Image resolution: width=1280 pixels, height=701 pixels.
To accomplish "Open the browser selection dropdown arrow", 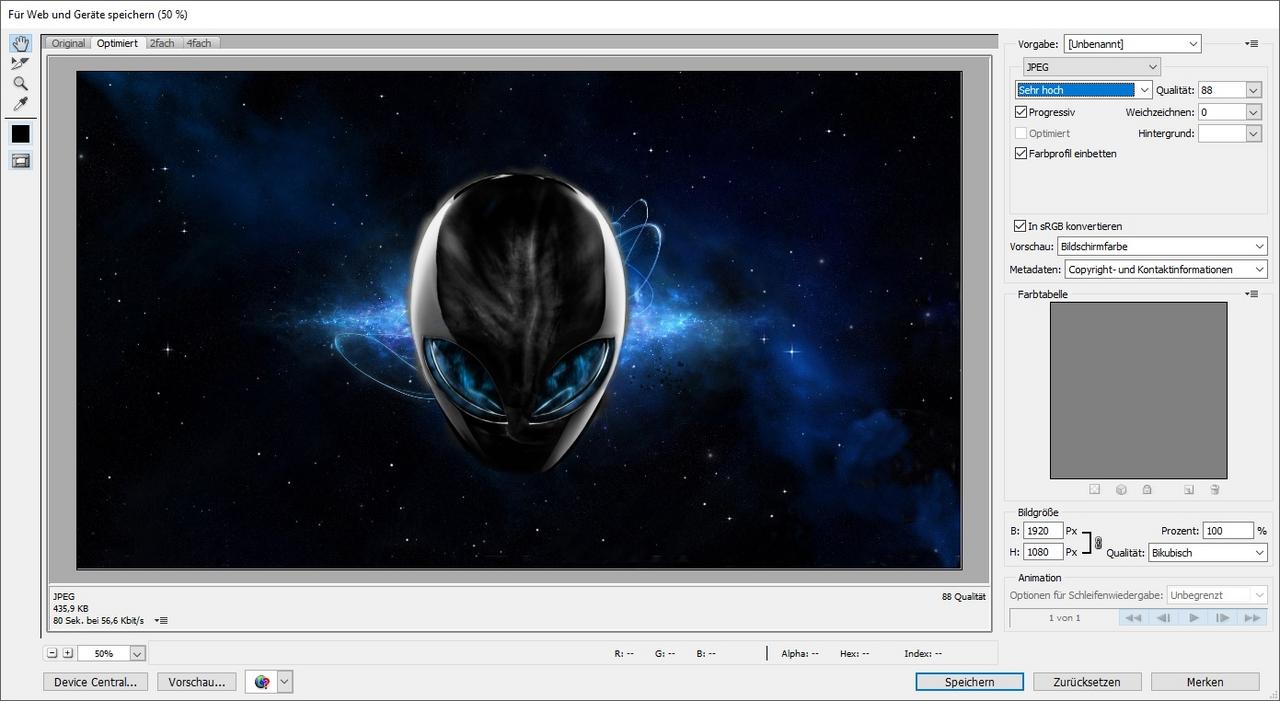I will (x=285, y=682).
